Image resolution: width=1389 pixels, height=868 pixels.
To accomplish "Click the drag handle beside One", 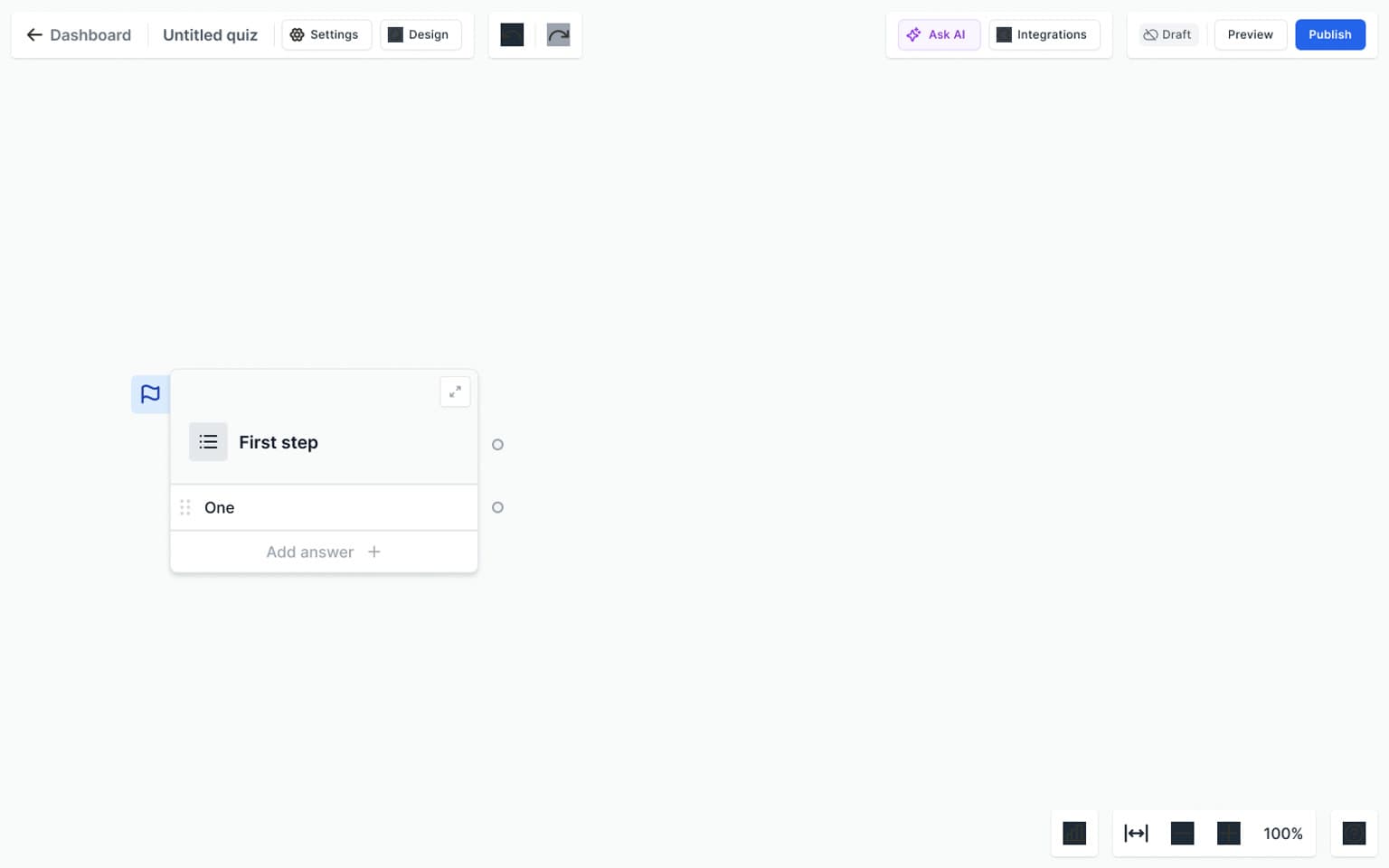I will click(185, 507).
